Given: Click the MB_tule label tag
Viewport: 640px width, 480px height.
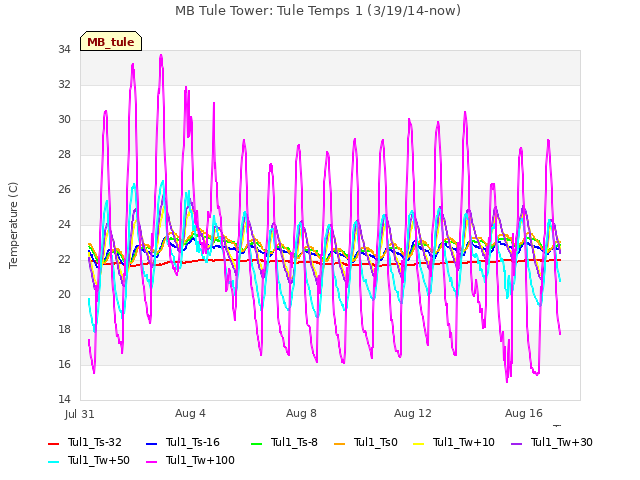Looking at the screenshot, I should coord(111,41).
